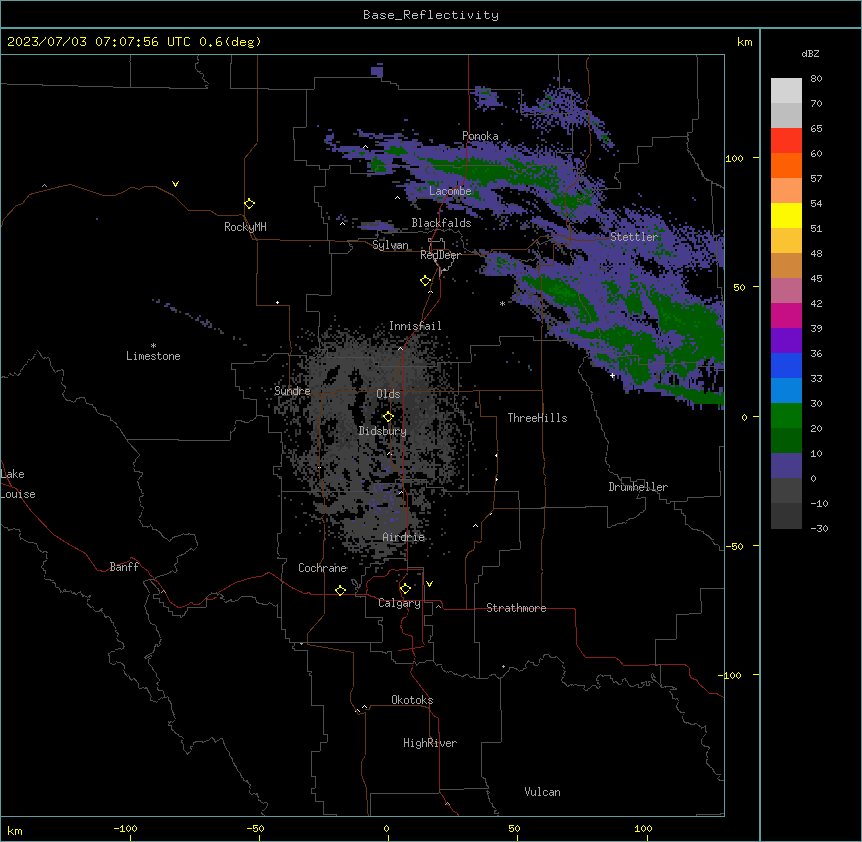Click the RedDeer city label
The height and width of the screenshot is (842, 862).
(440, 255)
